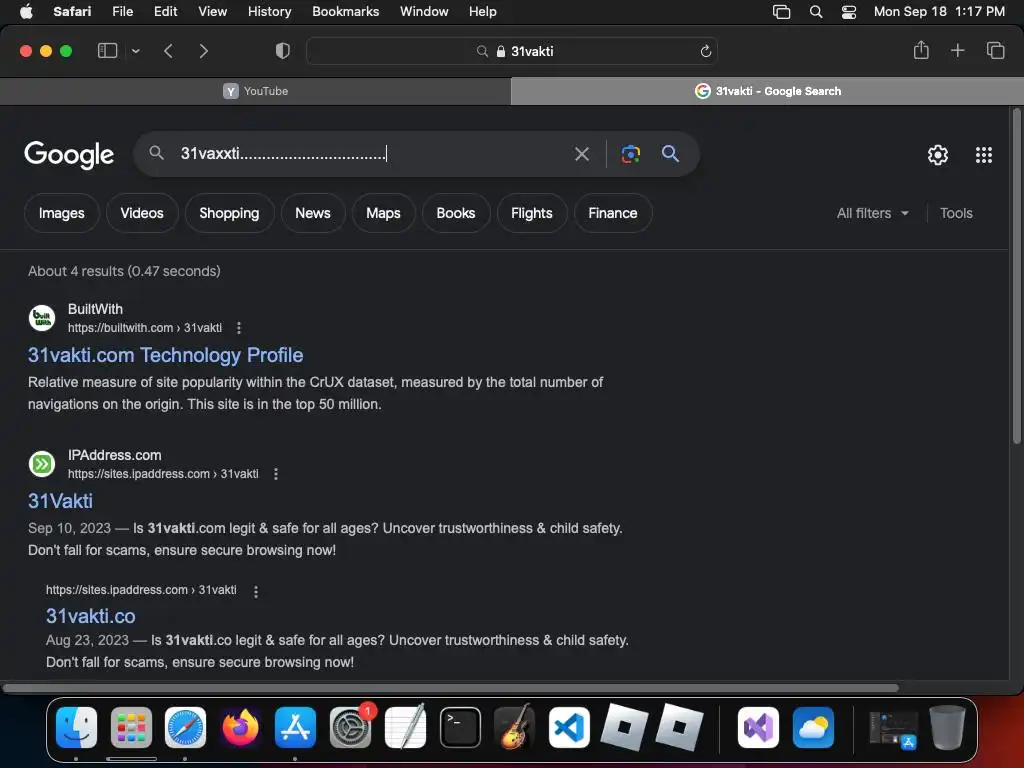Open Visual Studio Code from the Dock
This screenshot has width=1024, height=768.
coord(569,727)
